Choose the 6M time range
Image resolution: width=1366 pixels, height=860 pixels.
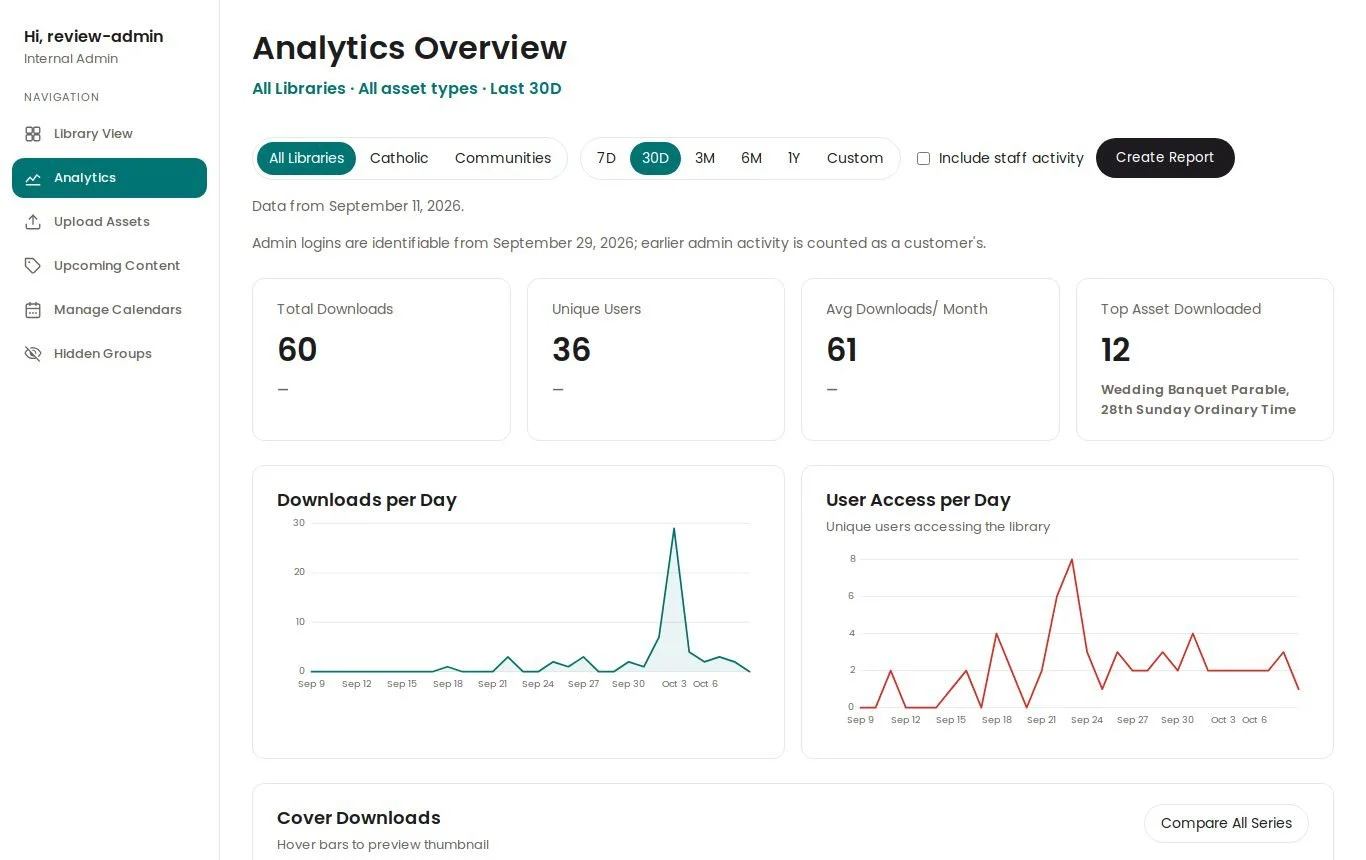coord(751,158)
